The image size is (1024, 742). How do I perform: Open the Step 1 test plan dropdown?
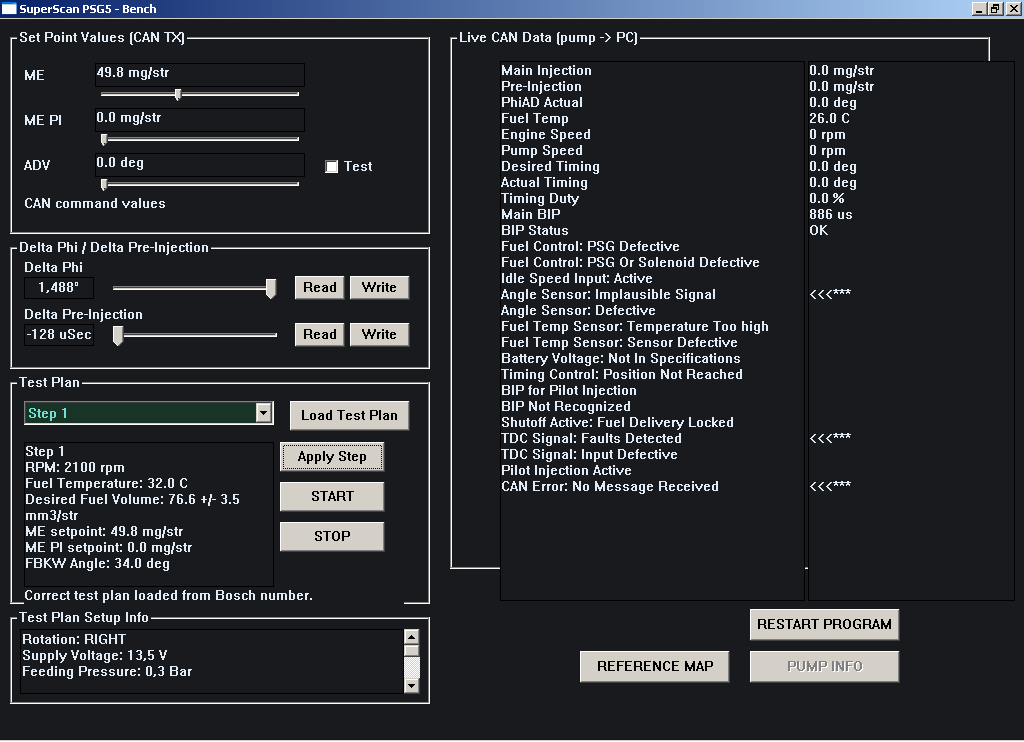263,413
